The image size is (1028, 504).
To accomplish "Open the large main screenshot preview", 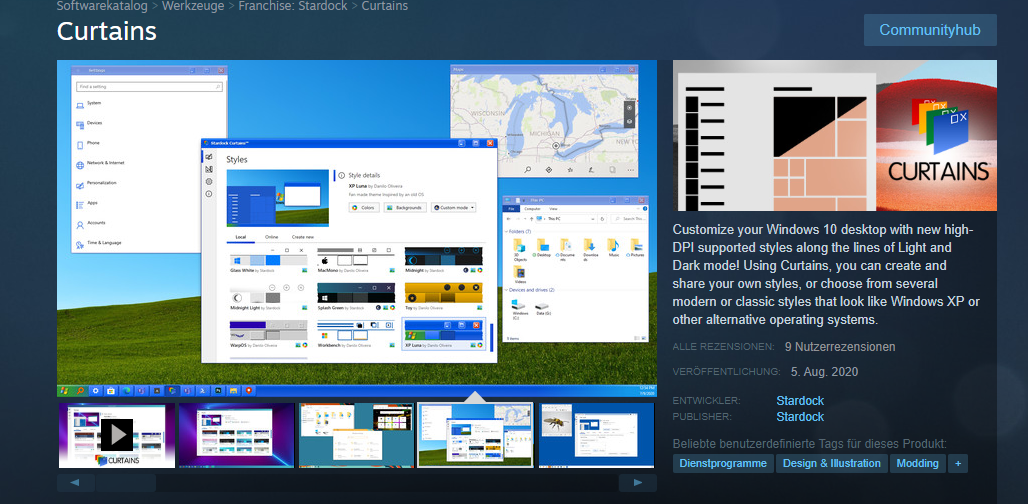I will point(357,229).
